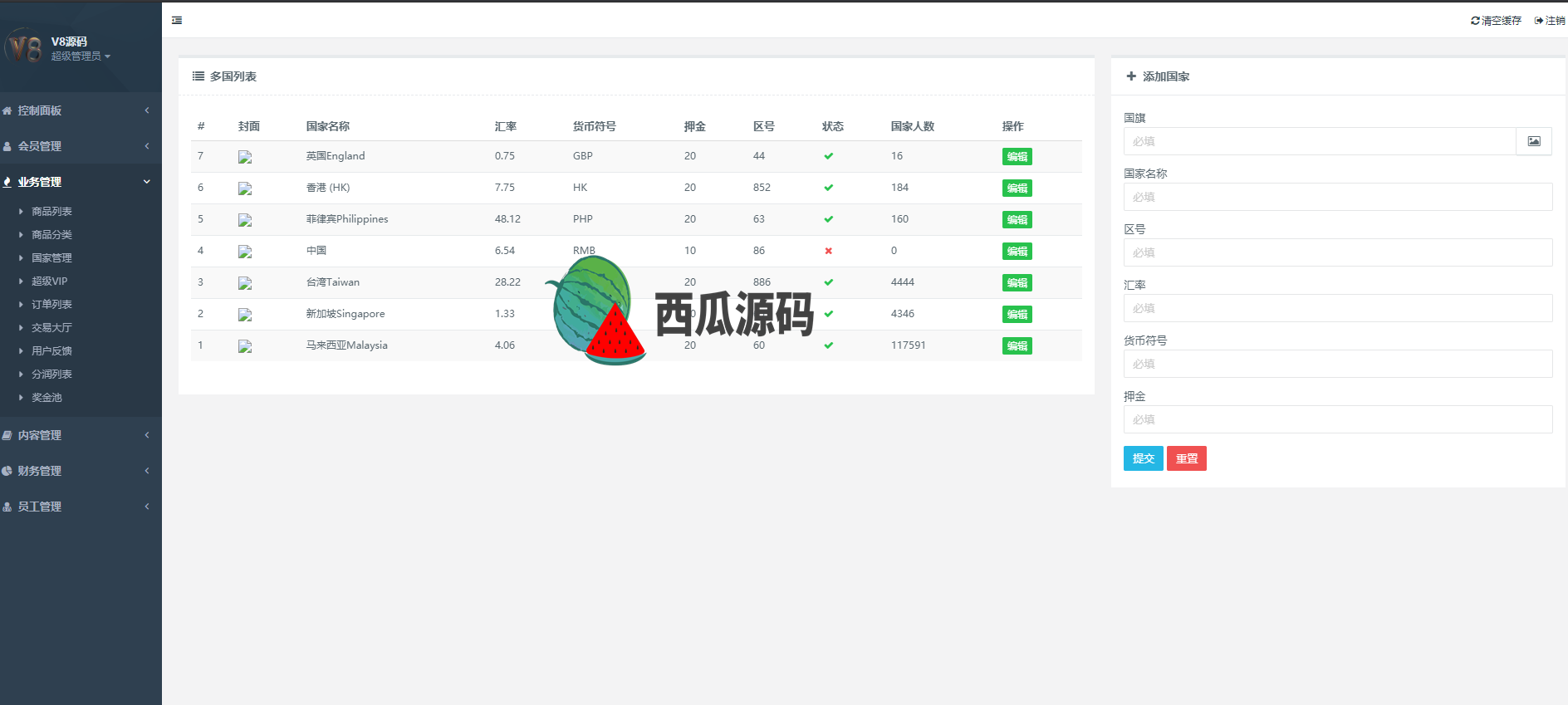Click the user icon of 会员管理

[7, 146]
